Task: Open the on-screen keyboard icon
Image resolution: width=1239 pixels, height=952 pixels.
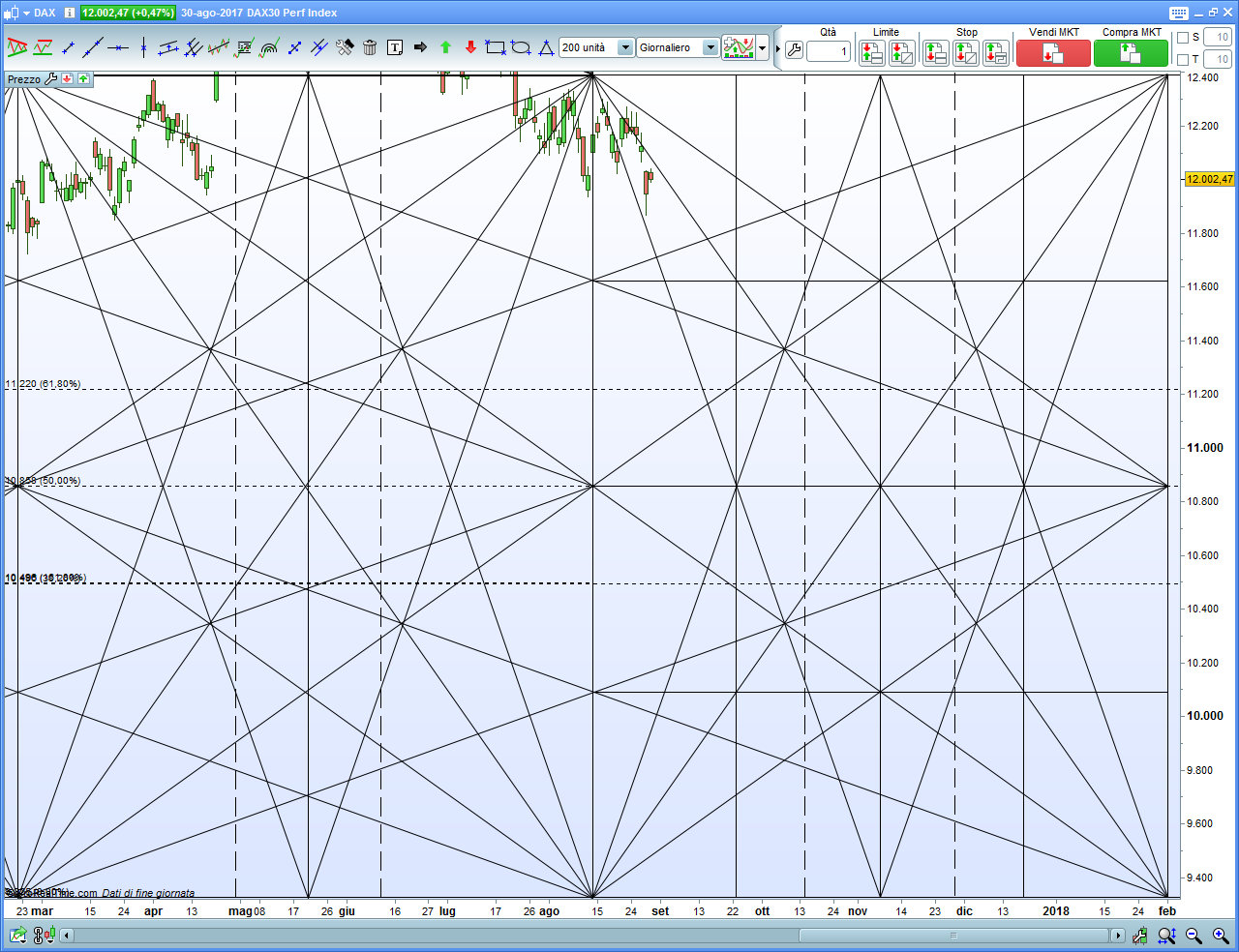Action: pos(1179,13)
